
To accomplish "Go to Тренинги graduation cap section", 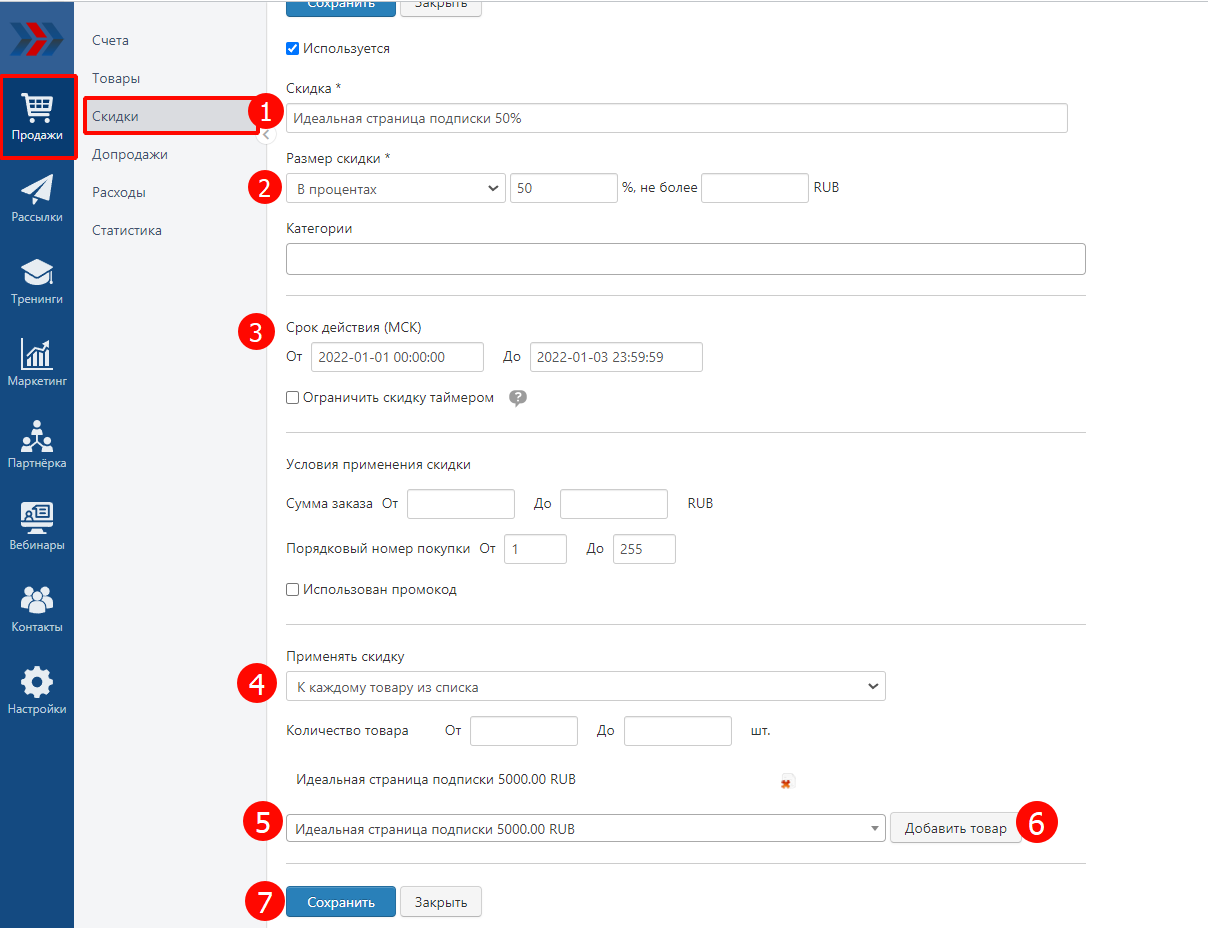I will coord(37,281).
